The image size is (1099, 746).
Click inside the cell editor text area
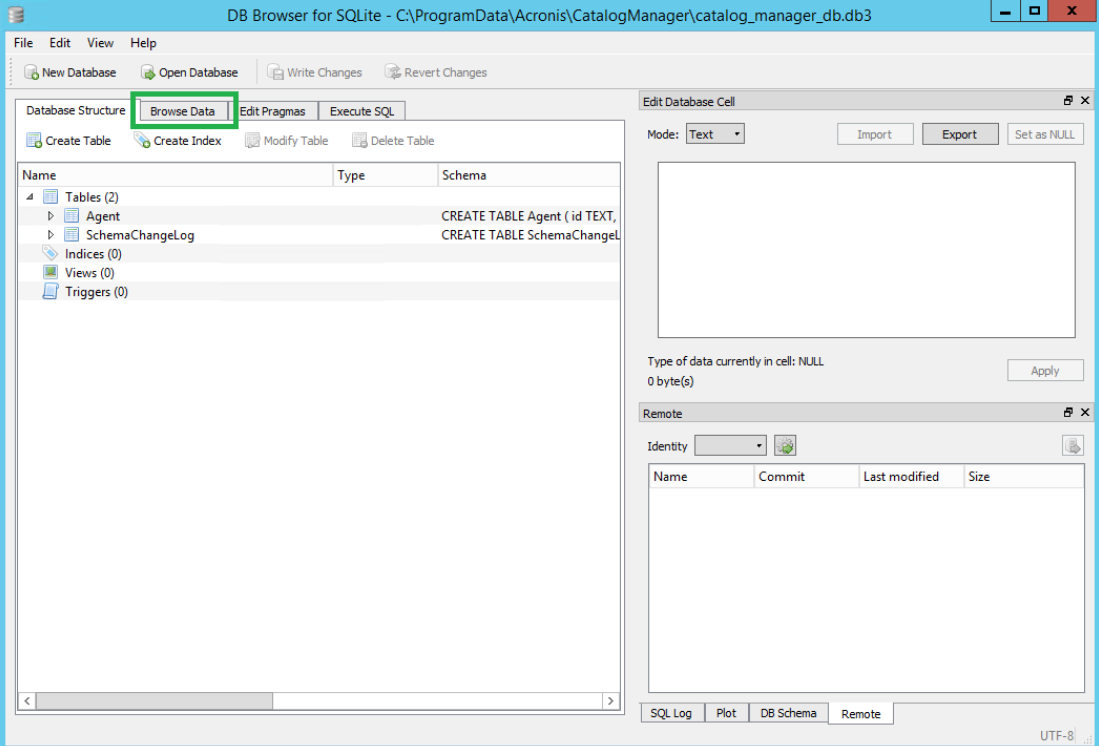[x=866, y=250]
